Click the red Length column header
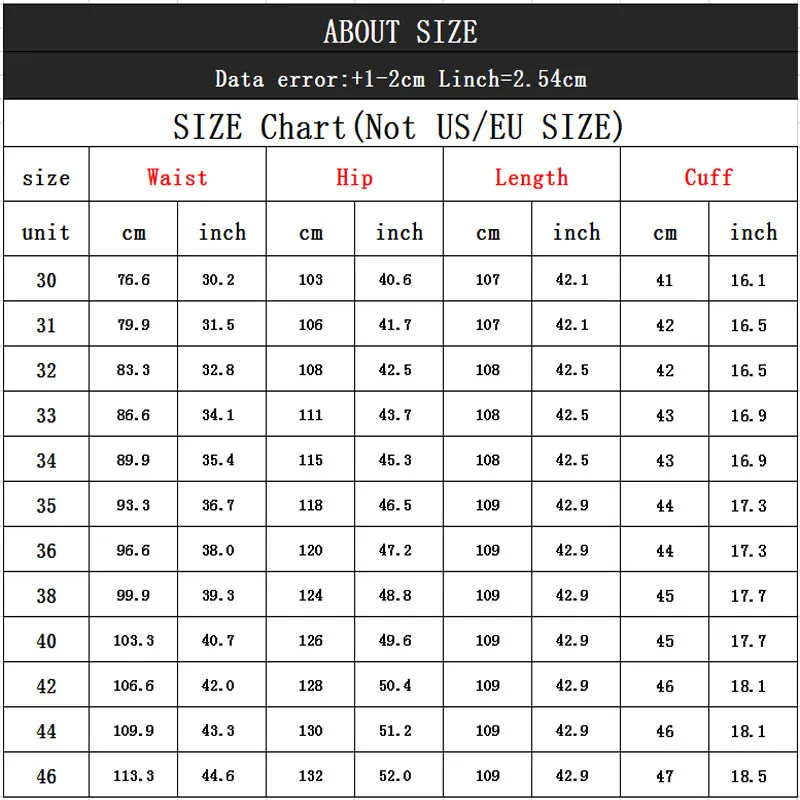The width and height of the screenshot is (800, 800). pos(531,178)
